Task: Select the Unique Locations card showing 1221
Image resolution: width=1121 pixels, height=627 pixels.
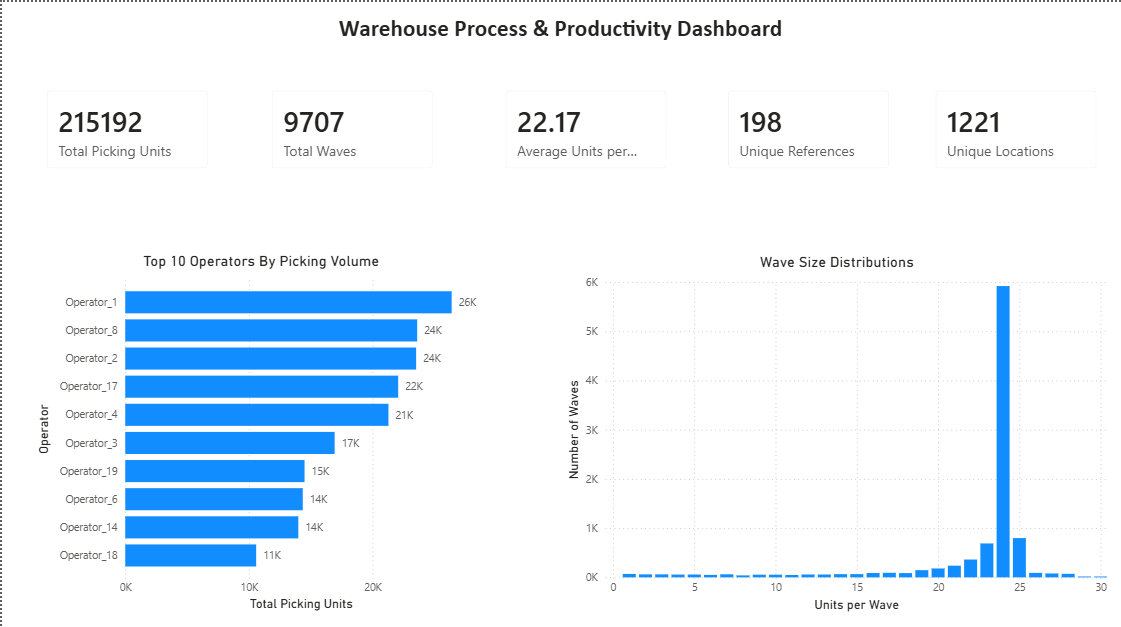Action: [1015, 129]
